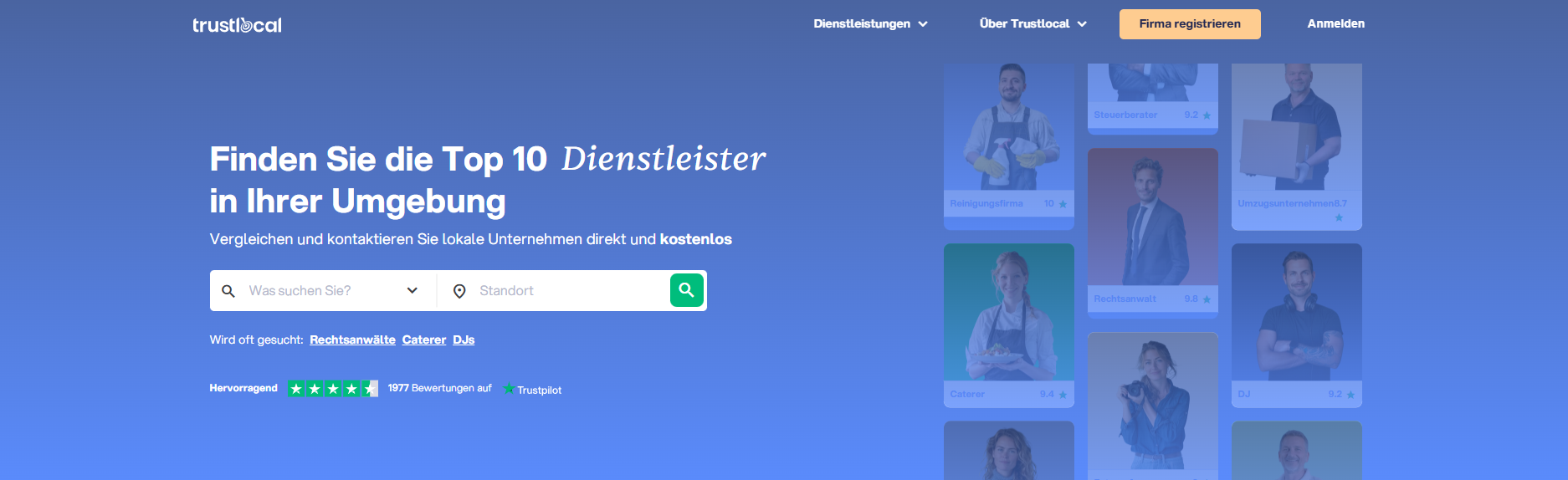Click the 9.8 rating on the Rechtsanwalt card
The height and width of the screenshot is (480, 1568).
[x=1191, y=299]
